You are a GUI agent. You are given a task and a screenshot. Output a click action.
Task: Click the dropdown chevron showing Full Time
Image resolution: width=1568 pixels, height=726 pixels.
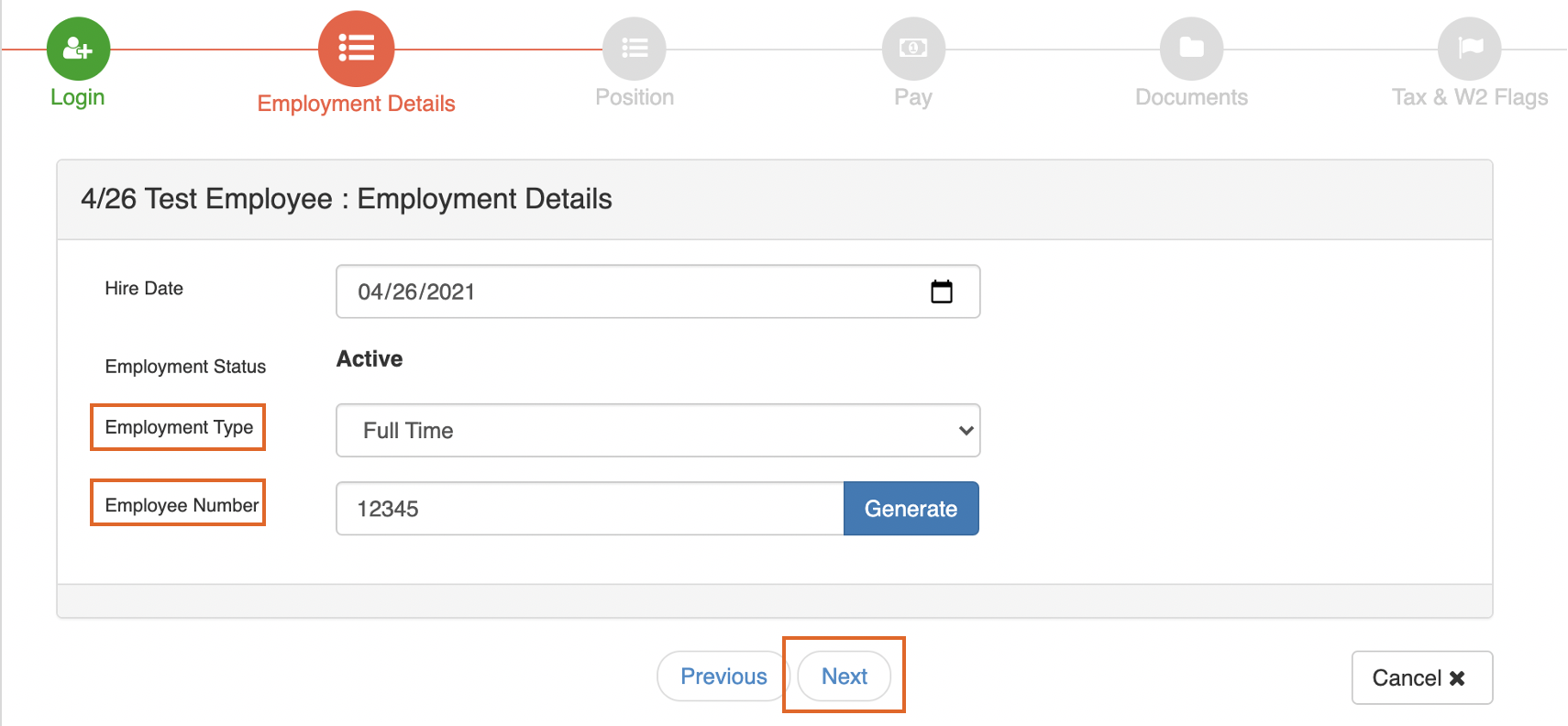pyautogui.click(x=965, y=430)
